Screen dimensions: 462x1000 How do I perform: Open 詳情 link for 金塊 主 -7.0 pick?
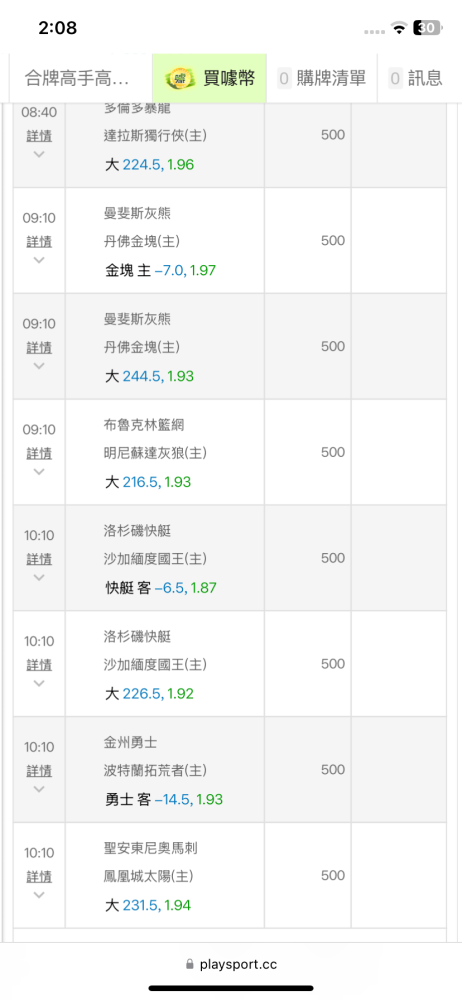pyautogui.click(x=39, y=242)
